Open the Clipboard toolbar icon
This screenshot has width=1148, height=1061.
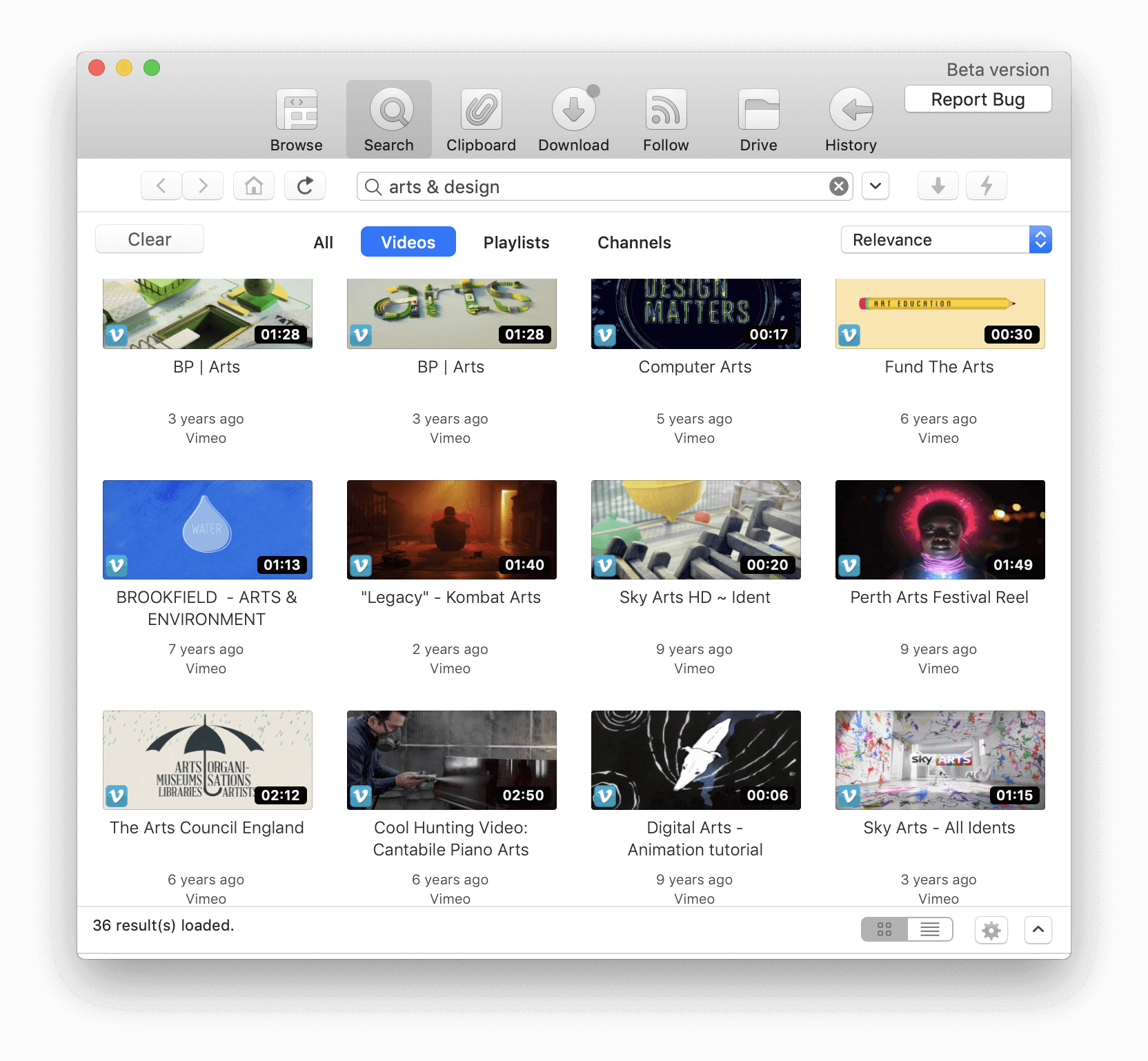pos(482,119)
